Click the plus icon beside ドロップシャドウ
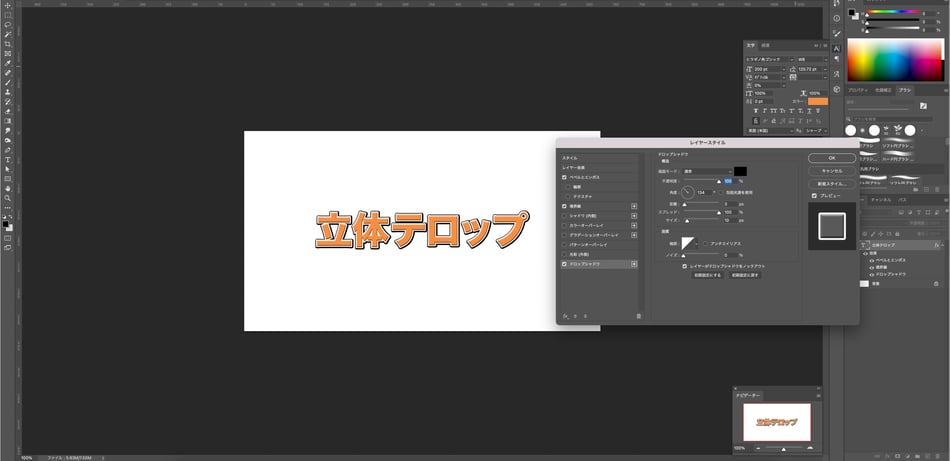950x461 pixels. (x=634, y=264)
